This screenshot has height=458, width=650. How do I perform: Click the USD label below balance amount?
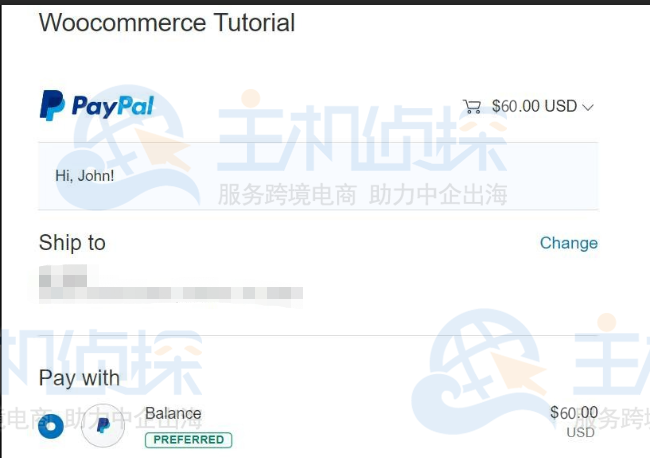pos(580,432)
